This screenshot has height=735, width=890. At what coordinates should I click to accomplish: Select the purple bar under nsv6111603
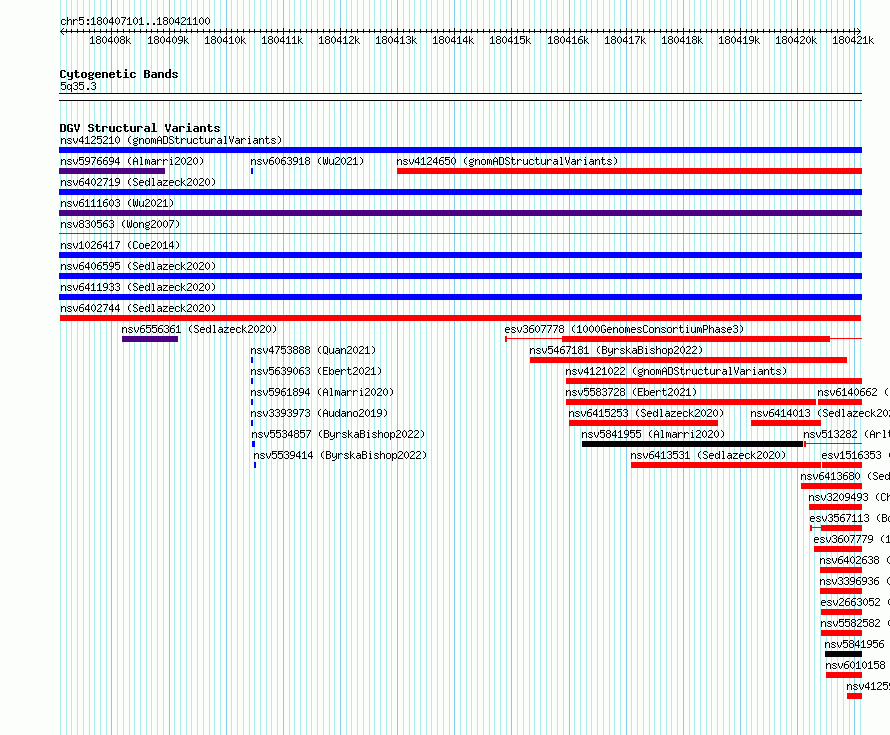click(x=460, y=213)
